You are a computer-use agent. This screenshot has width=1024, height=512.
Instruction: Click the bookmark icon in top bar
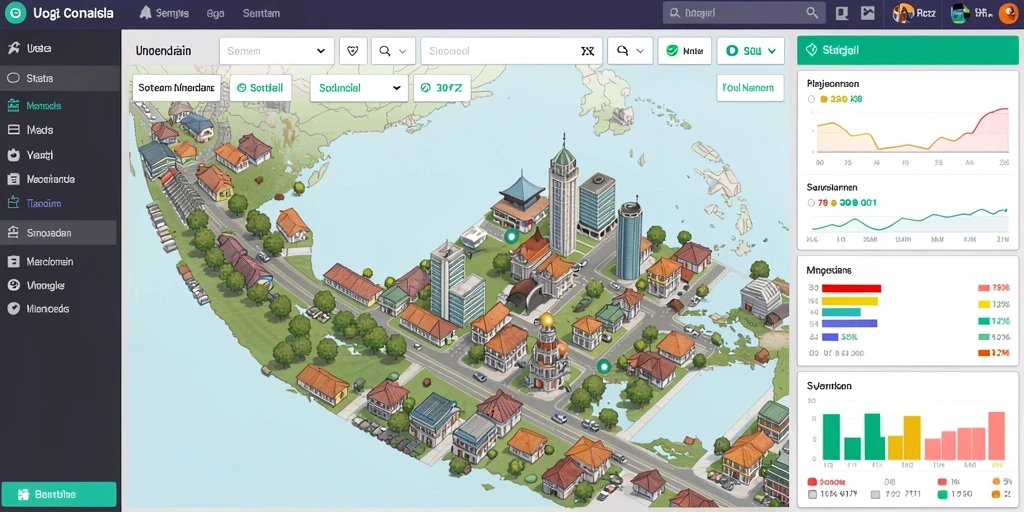(x=841, y=13)
